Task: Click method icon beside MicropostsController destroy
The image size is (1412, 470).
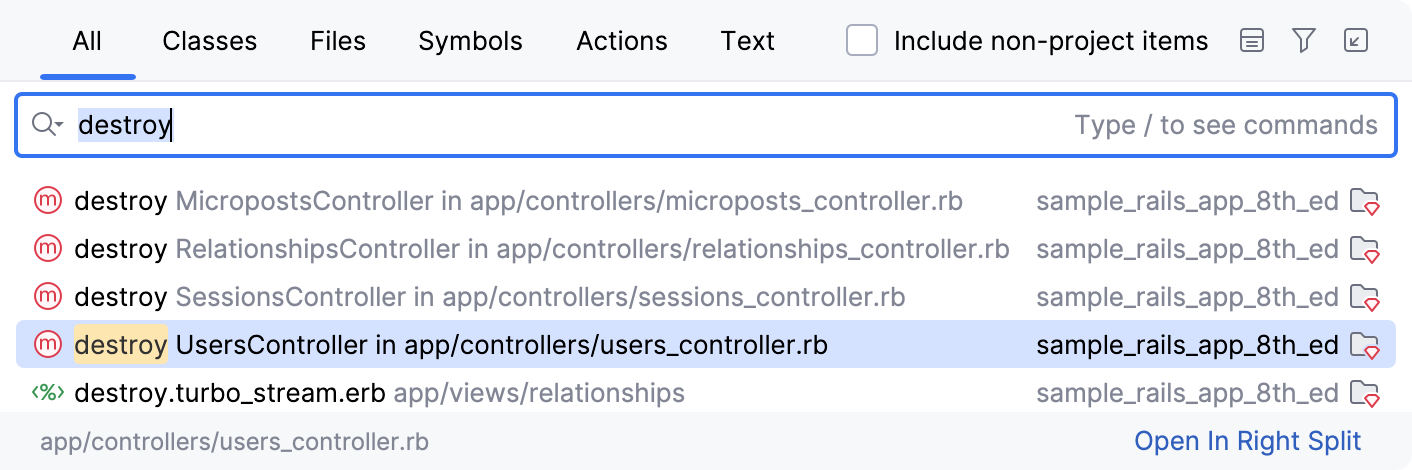Action: tap(47, 201)
